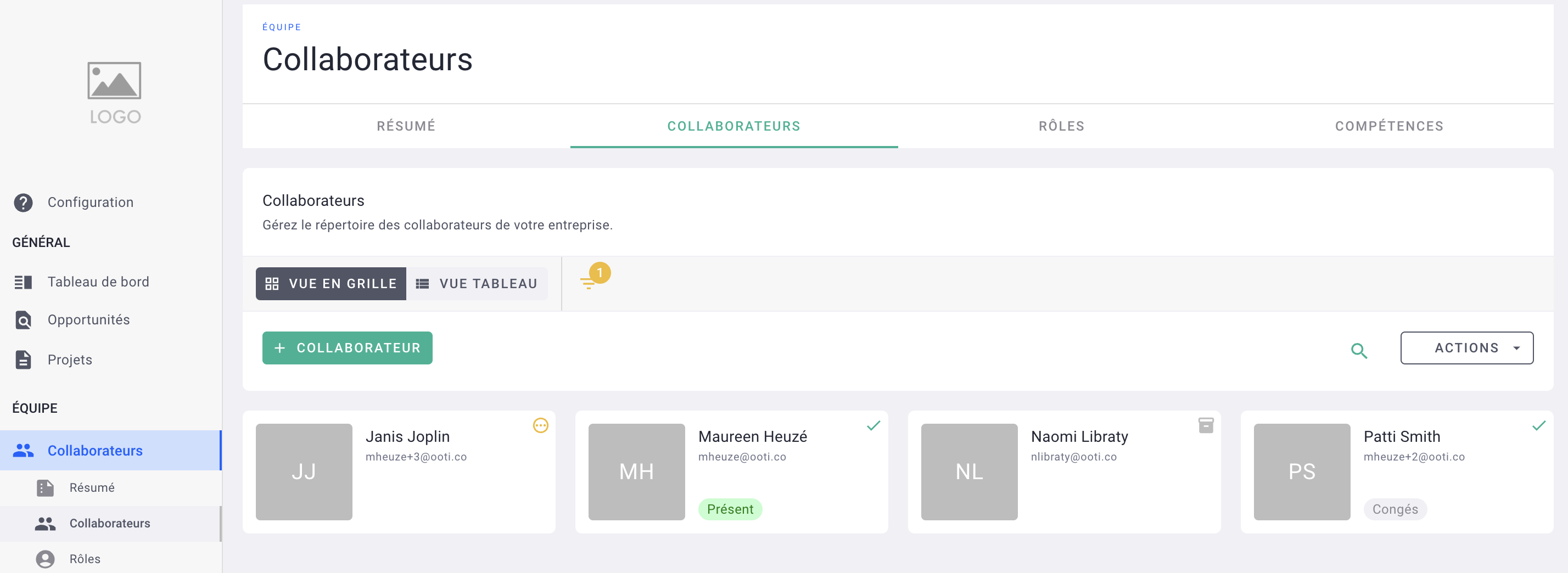Click Naomi Libraty's archive box icon
Viewport: 1568px width, 573px height.
[1206, 425]
